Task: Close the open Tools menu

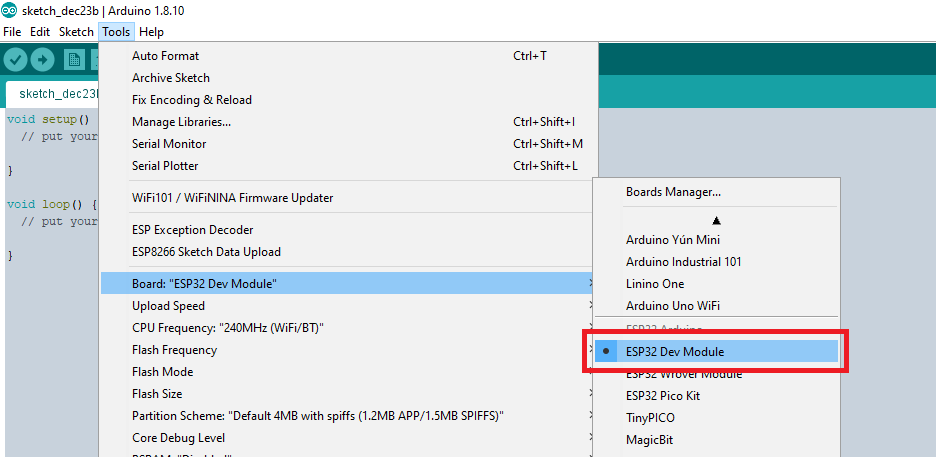Action: [116, 32]
